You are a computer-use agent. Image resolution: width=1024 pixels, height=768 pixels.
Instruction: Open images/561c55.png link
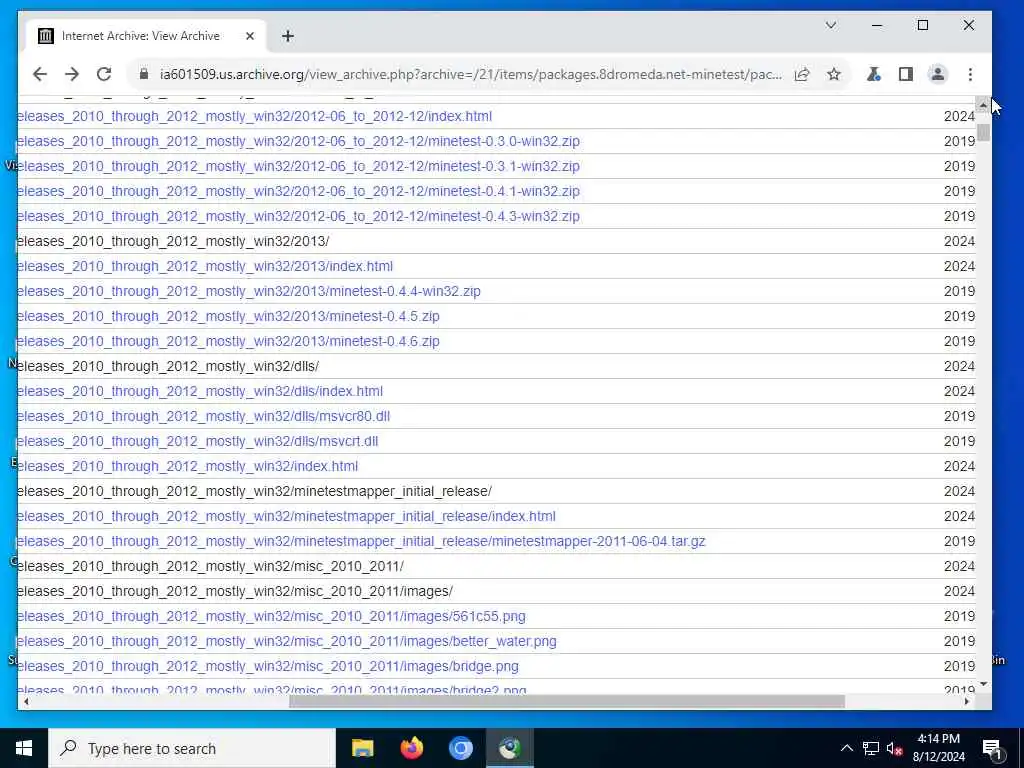(272, 616)
